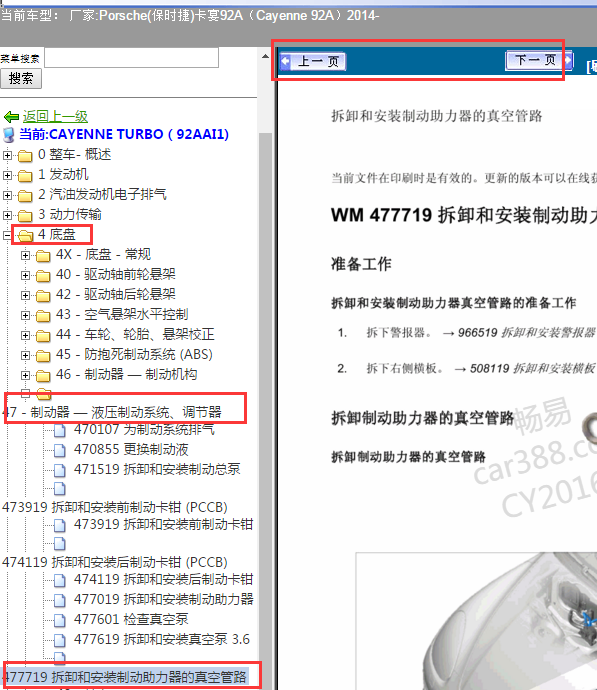The width and height of the screenshot is (597, 690).
Task: Click folder icon of 42 - 驱动轴后轮悬架
Action: point(43,296)
